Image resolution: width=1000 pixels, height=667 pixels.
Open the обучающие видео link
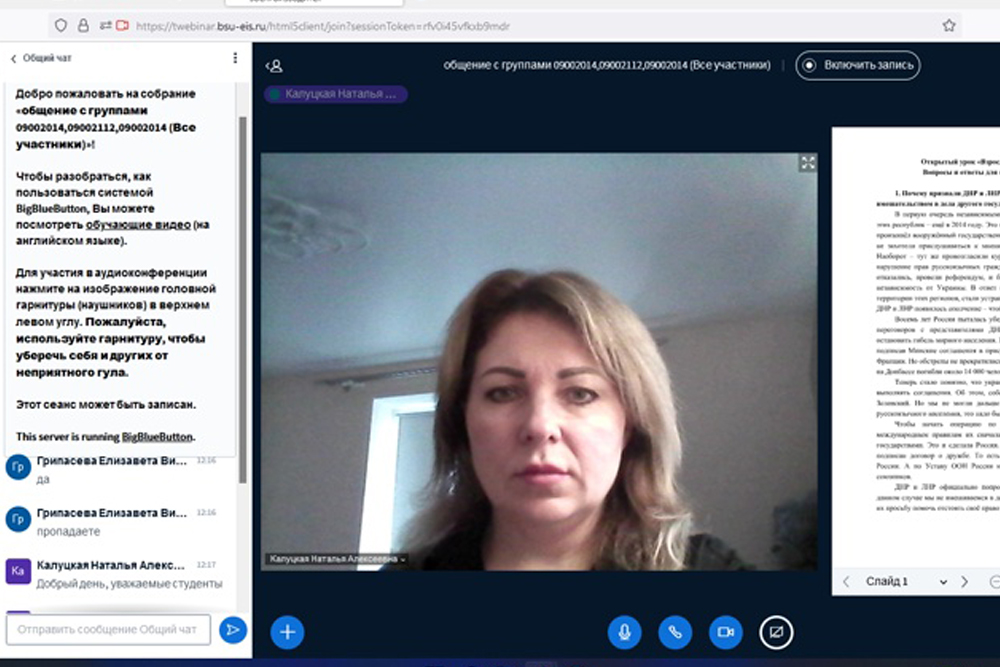point(138,224)
